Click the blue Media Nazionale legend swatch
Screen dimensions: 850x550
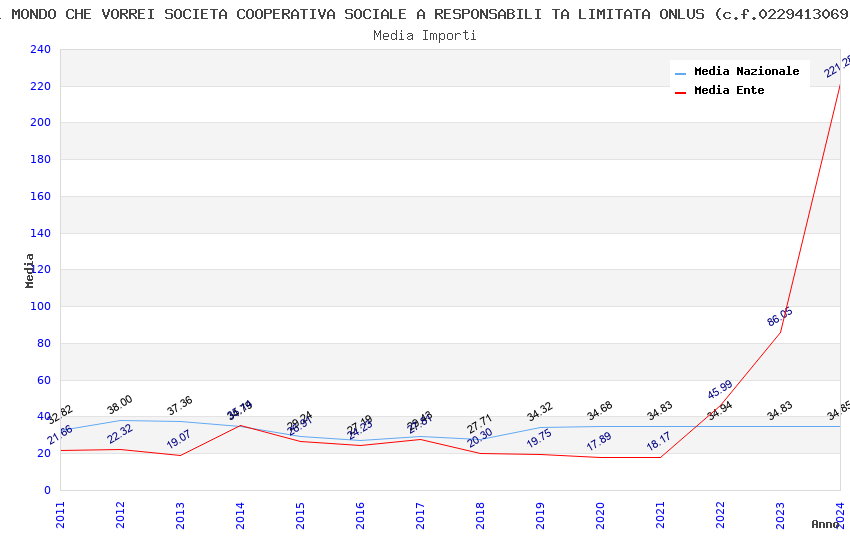click(680, 73)
